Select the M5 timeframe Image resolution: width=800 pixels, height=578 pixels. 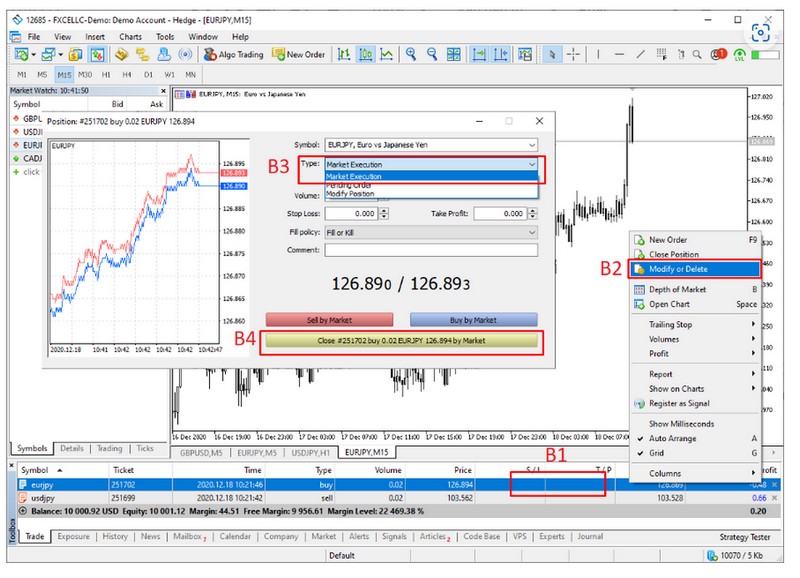tap(42, 74)
